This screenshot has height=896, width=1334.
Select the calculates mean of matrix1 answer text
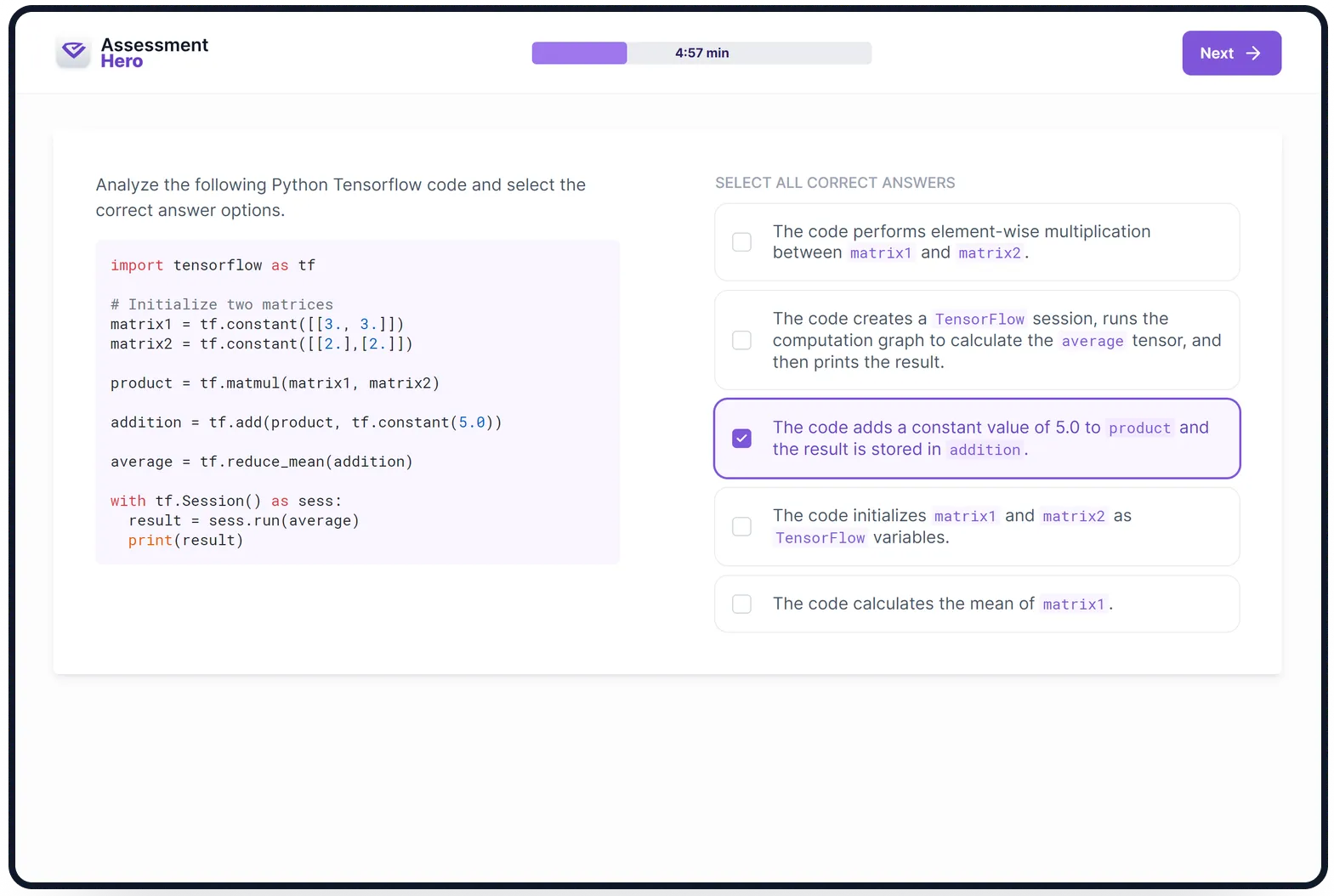pos(943,604)
